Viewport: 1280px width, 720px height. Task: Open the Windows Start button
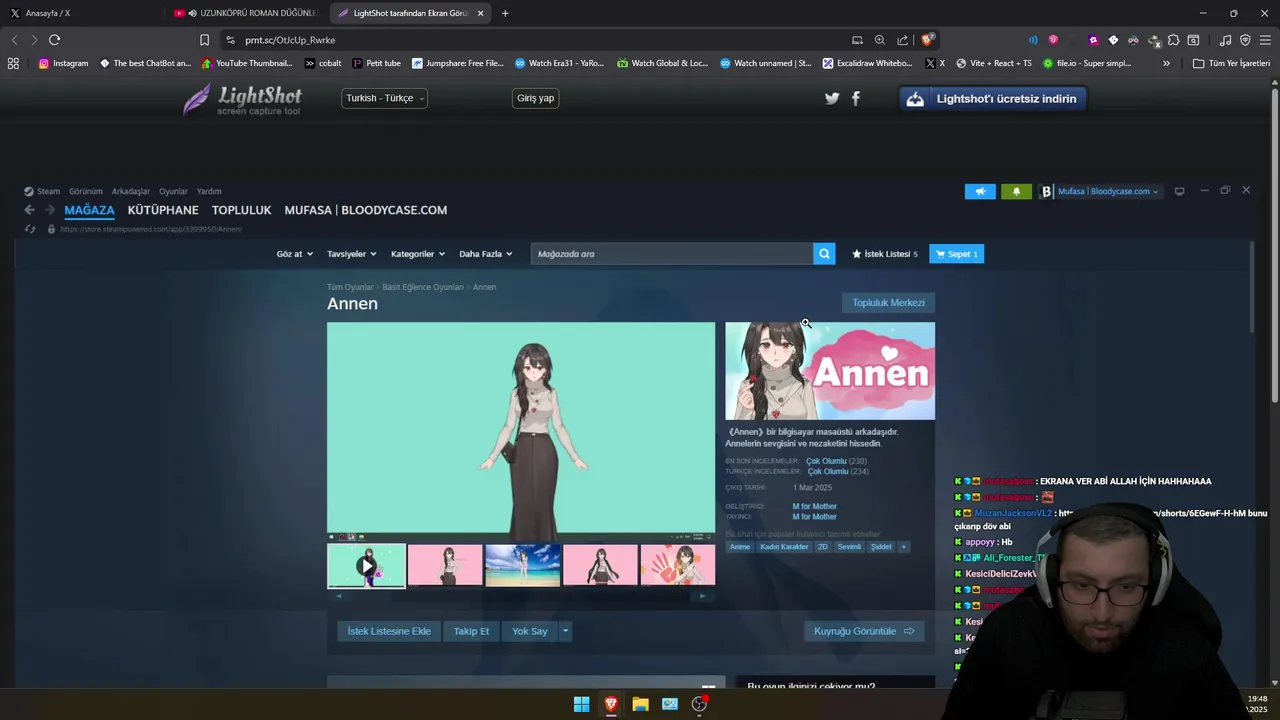click(x=581, y=704)
